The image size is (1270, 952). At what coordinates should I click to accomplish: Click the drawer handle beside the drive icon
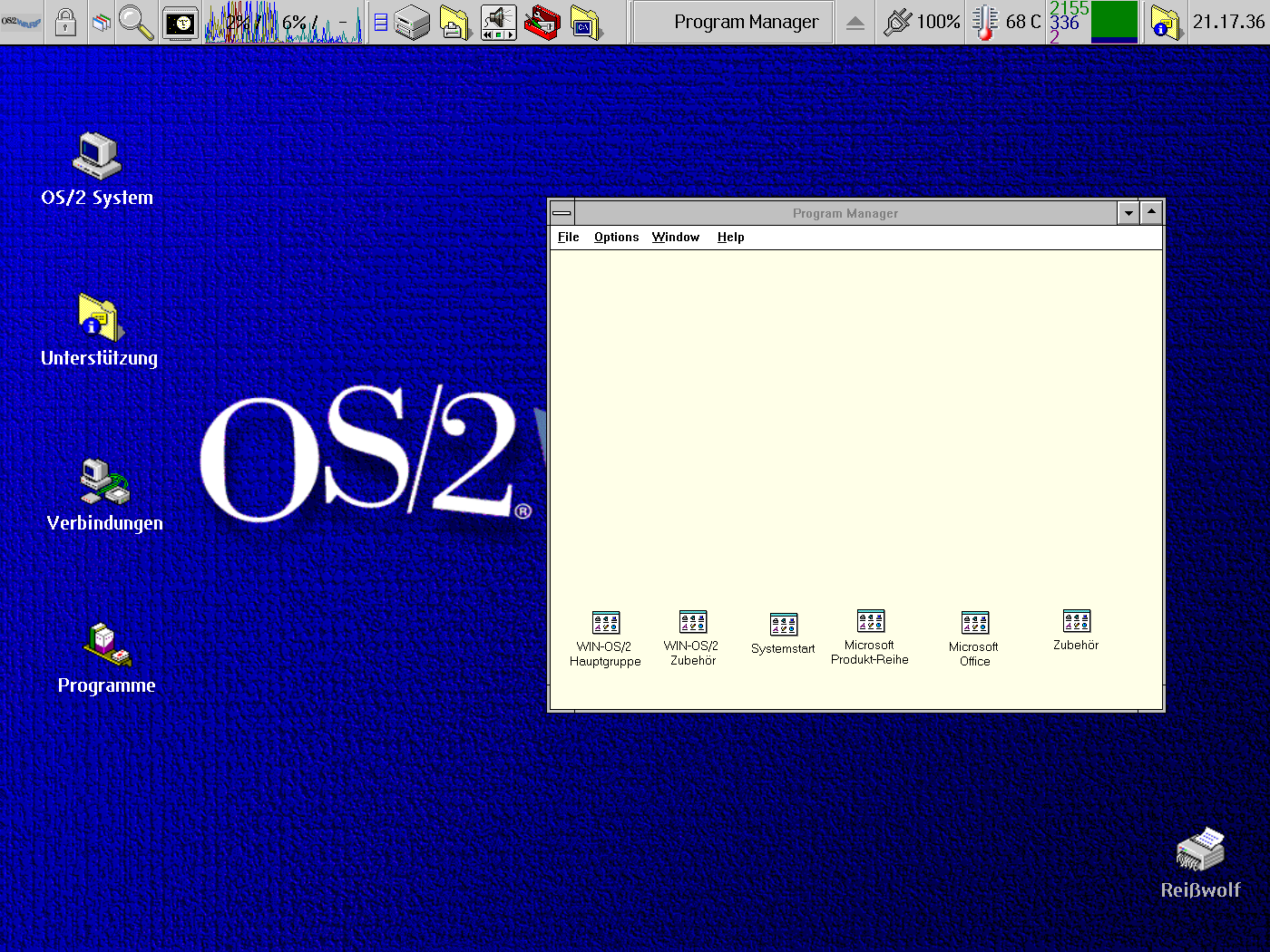pyautogui.click(x=381, y=23)
